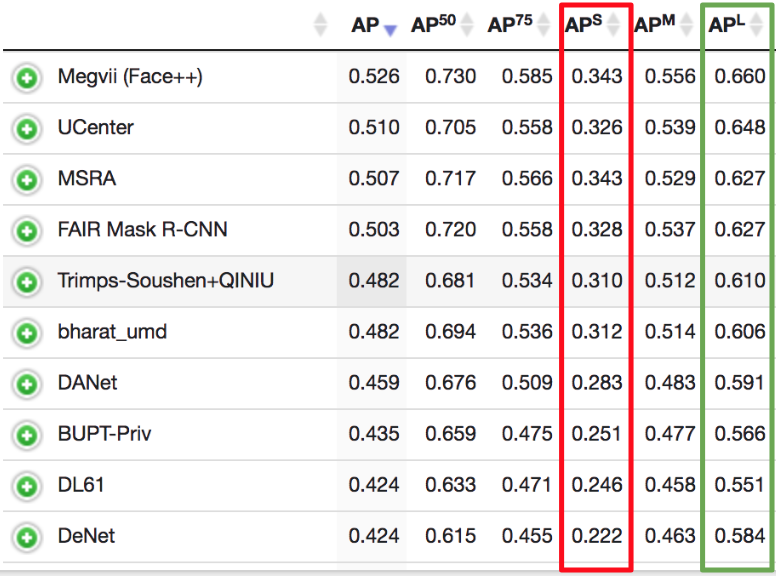
Task: Expand the bharat_umd row details
Action: (x=27, y=333)
